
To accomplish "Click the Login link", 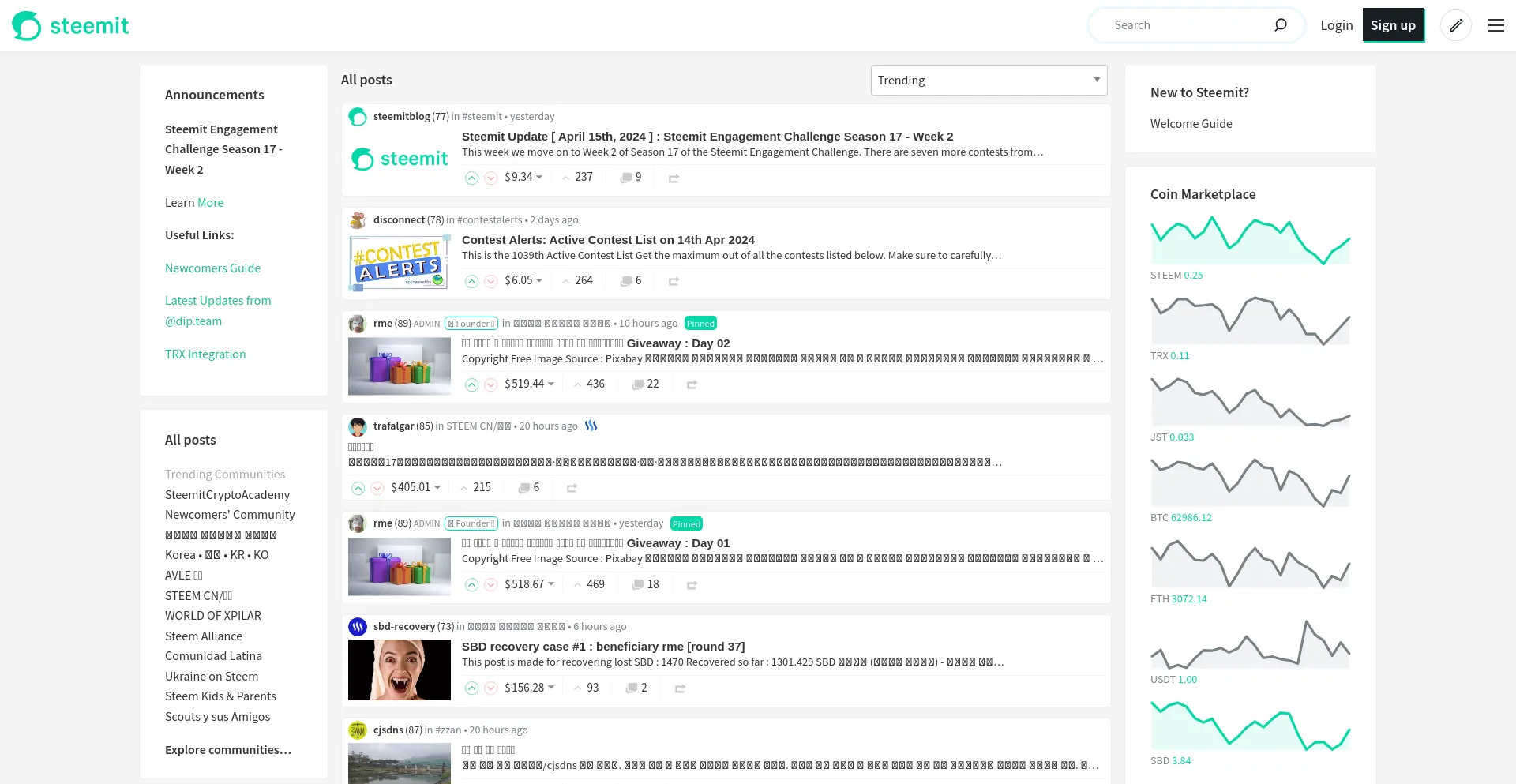I will [x=1337, y=25].
